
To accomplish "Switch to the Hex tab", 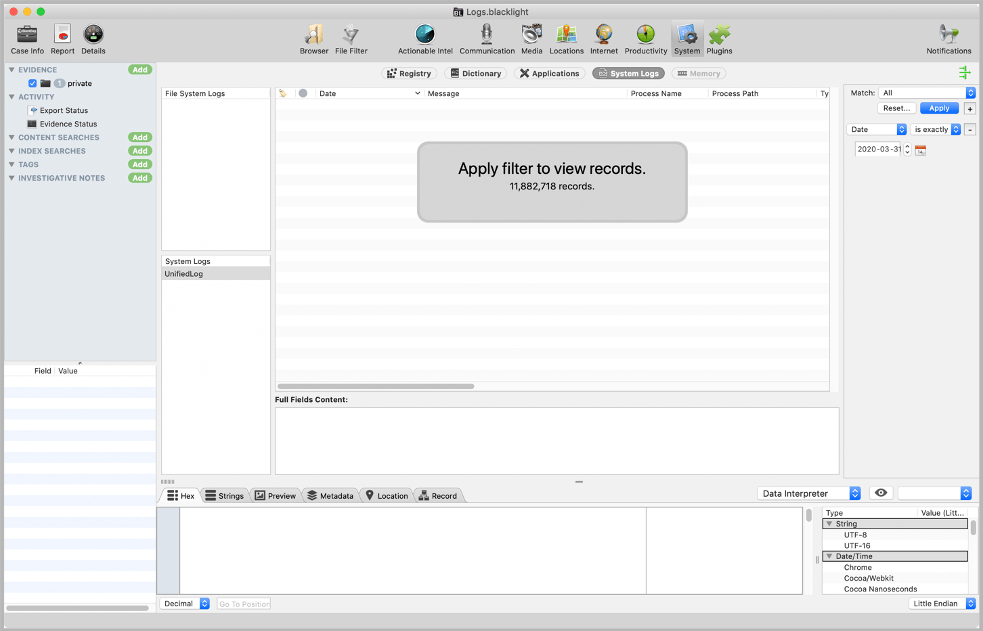I will (x=181, y=496).
